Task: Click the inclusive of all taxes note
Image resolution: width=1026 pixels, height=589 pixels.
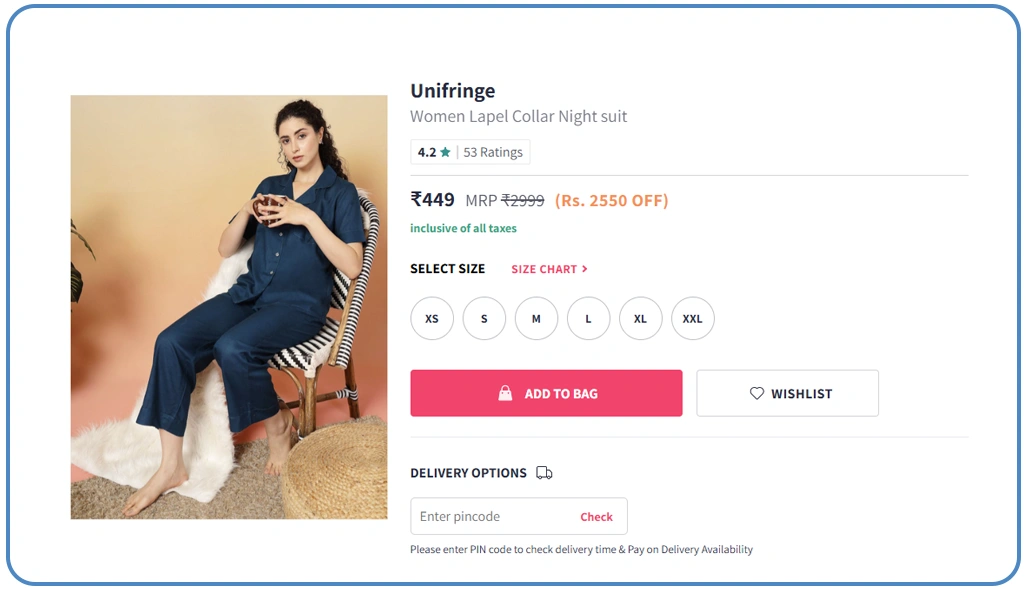Action: (x=463, y=229)
